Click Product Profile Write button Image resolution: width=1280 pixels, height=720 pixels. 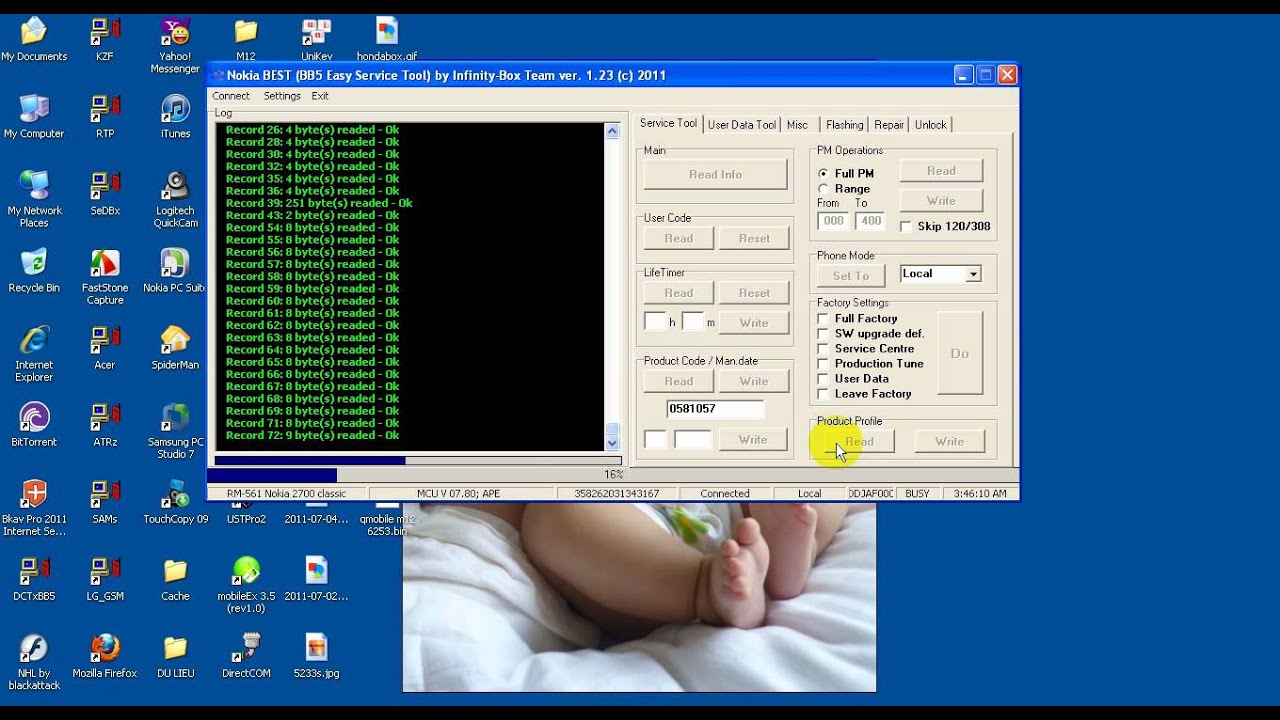coord(949,442)
